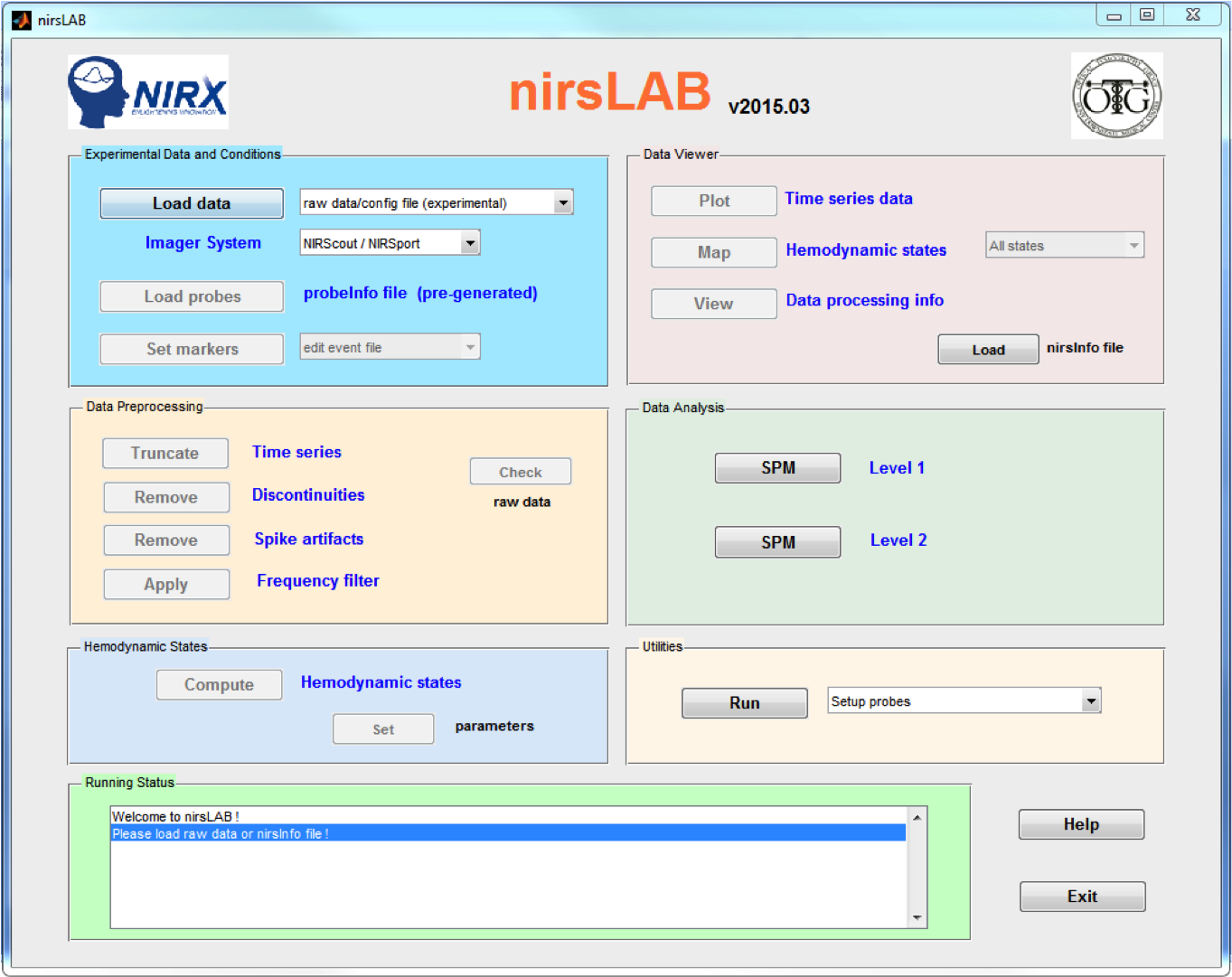Click the Check raw data button
The height and width of the screenshot is (977, 1232).
(521, 472)
